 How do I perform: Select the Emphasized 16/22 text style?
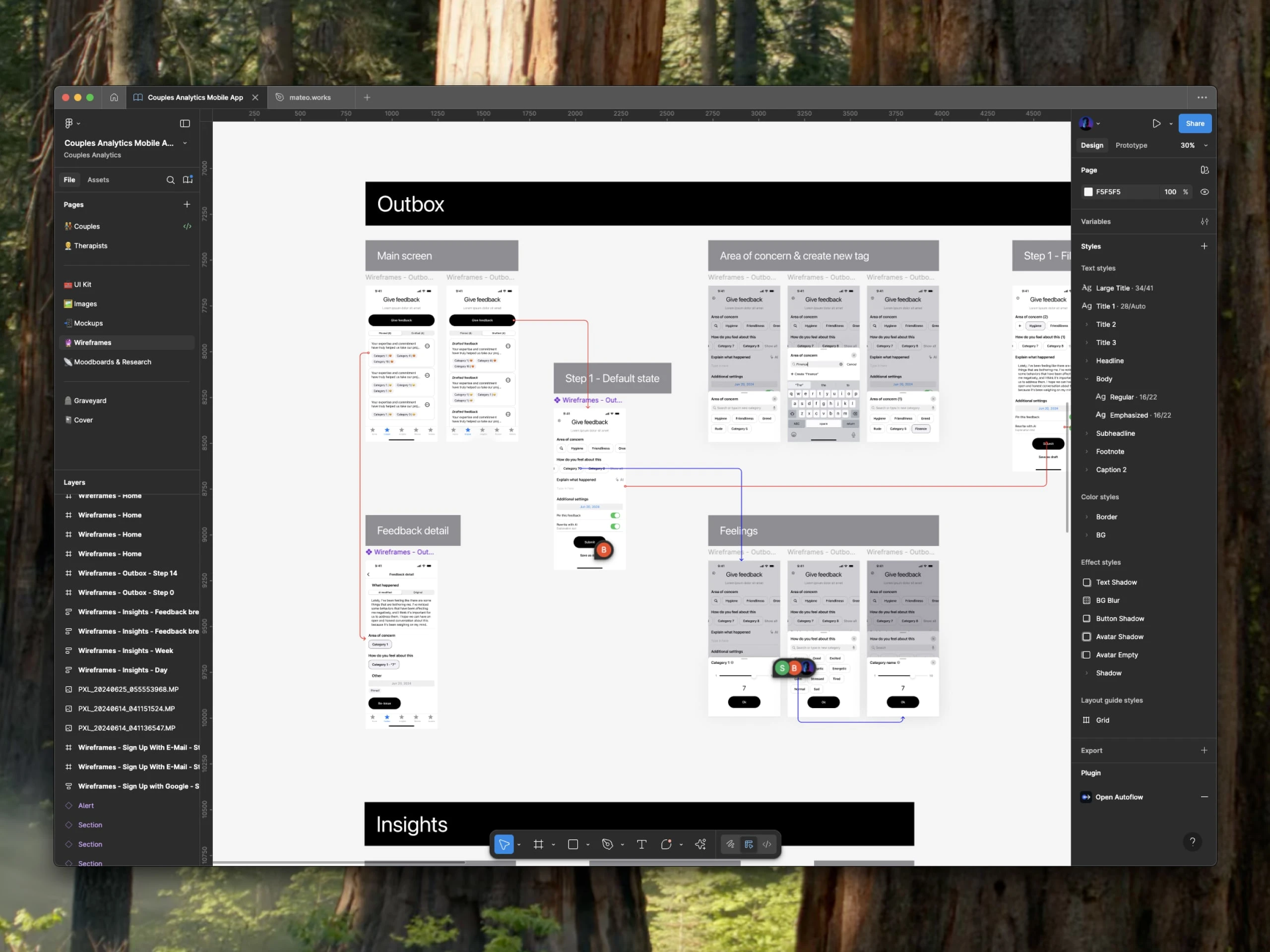click(1134, 415)
